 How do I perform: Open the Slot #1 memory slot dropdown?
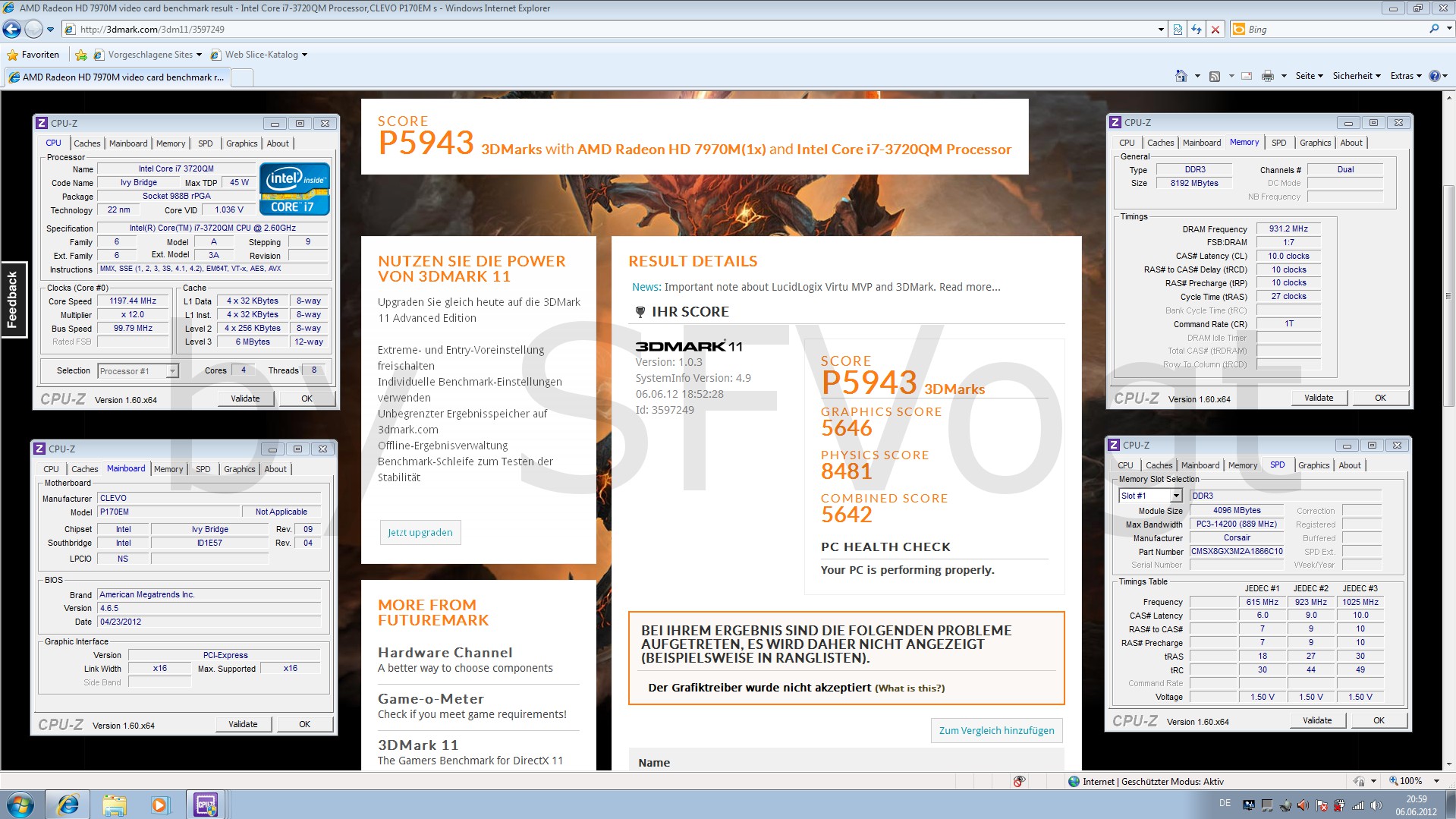(1151, 496)
